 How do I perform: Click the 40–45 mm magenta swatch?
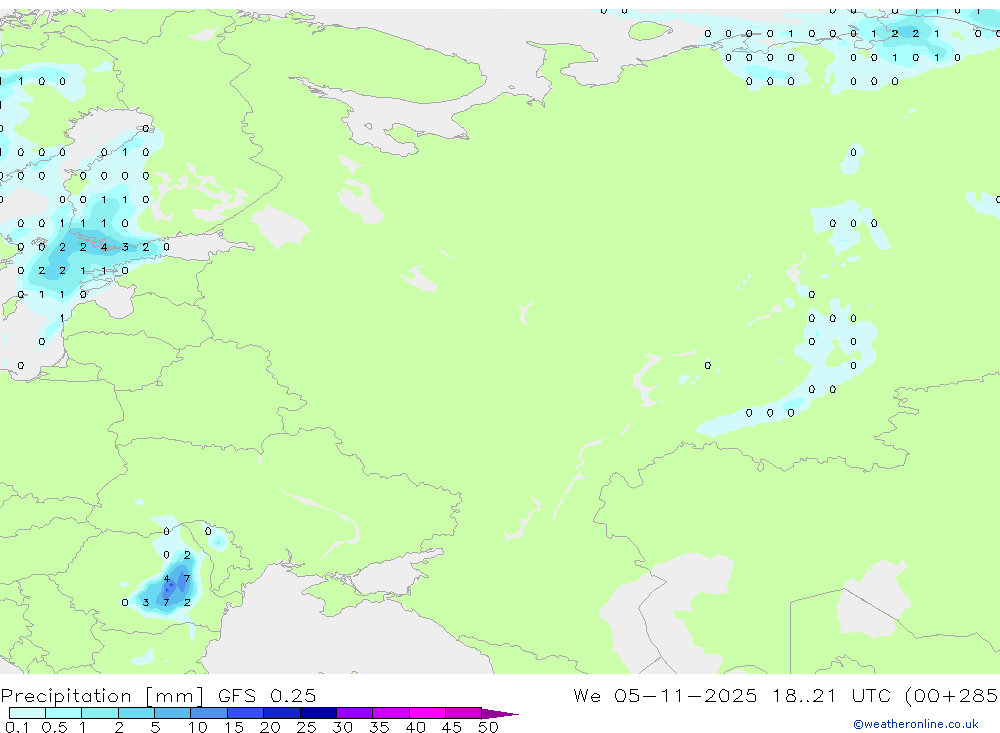pyautogui.click(x=427, y=713)
